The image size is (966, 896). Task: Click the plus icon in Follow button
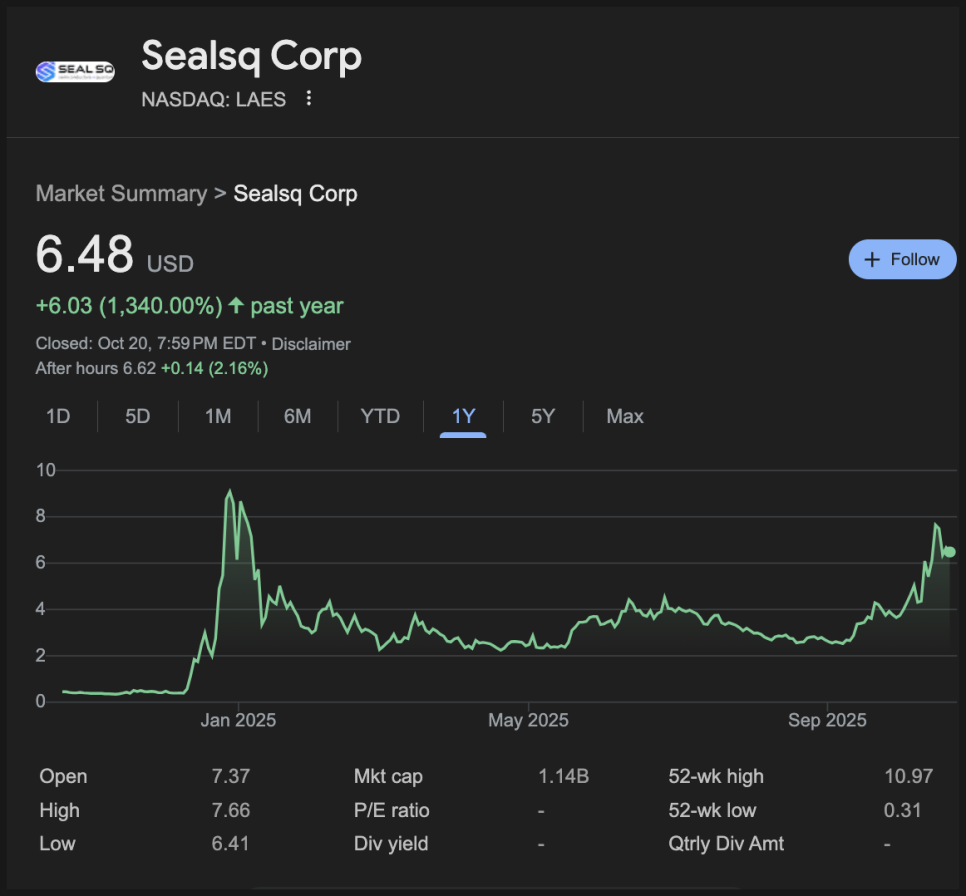[872, 259]
